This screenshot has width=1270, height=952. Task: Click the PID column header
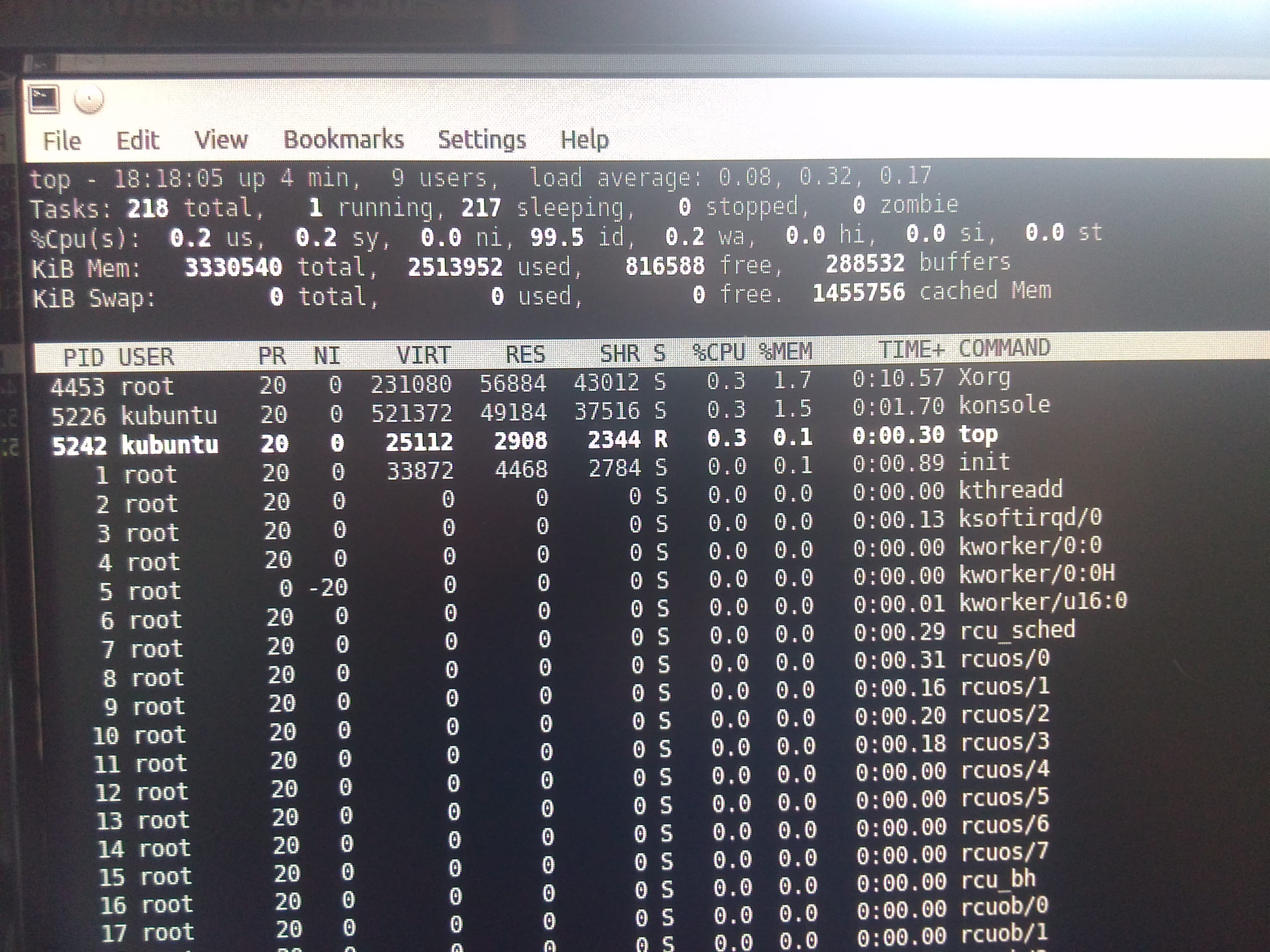coord(84,357)
